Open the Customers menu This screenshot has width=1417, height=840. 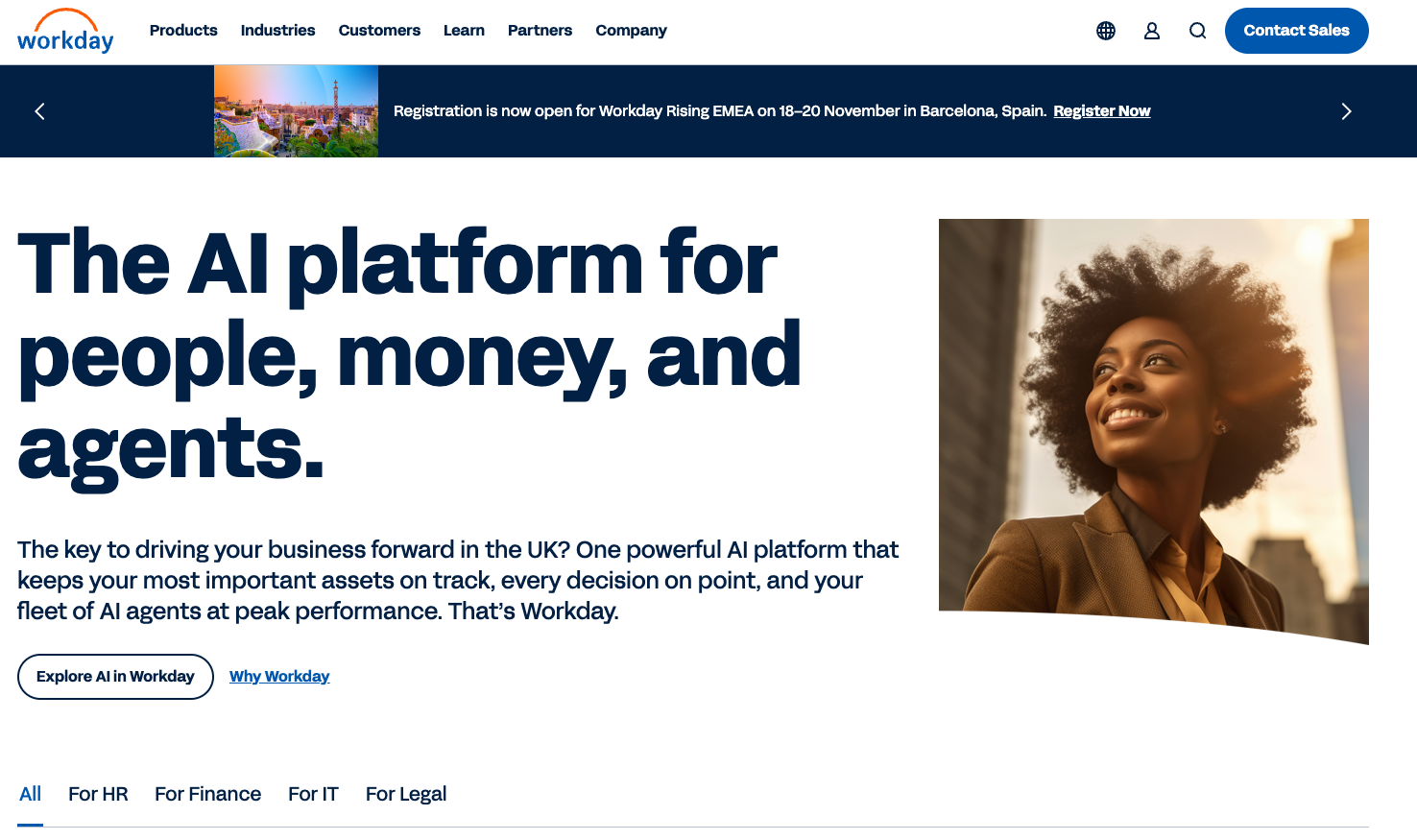coord(379,31)
